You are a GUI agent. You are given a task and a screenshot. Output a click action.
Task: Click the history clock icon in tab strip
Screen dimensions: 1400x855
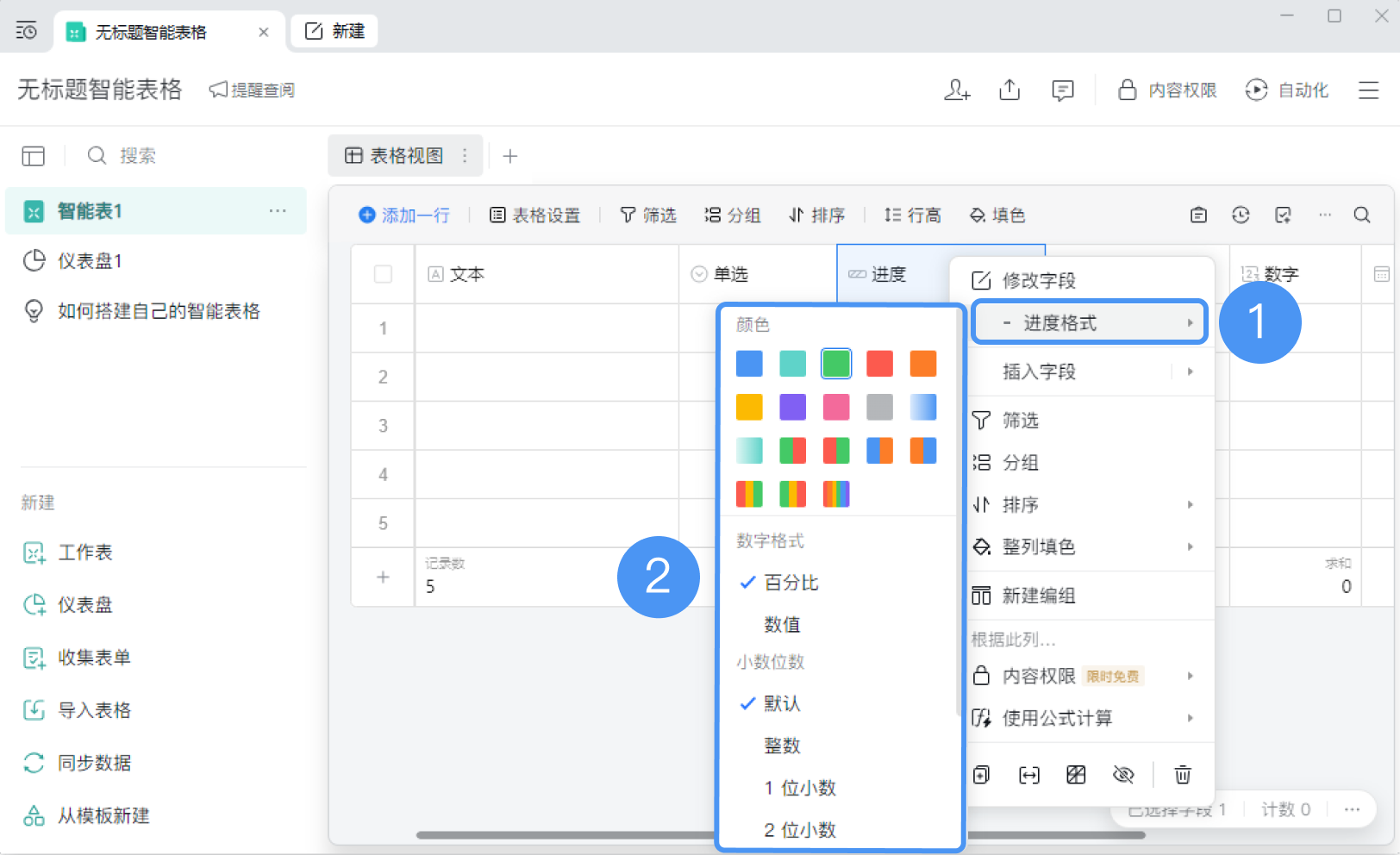click(27, 31)
